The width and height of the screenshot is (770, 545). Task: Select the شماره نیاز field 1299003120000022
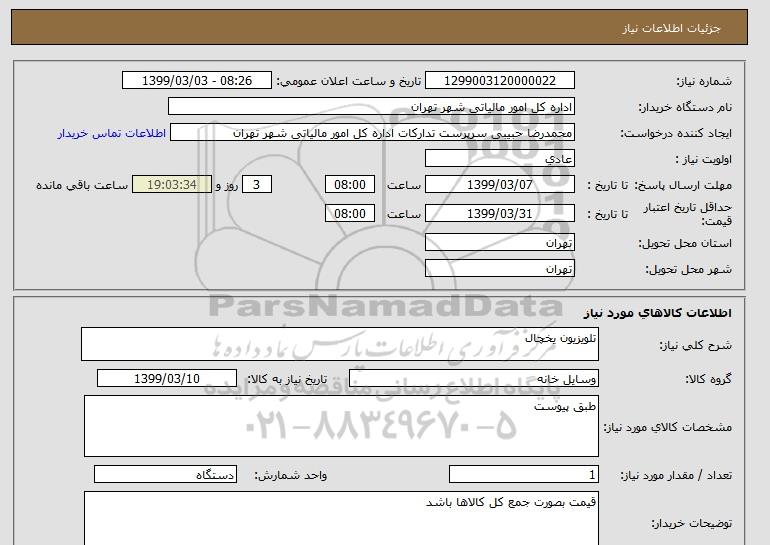pos(499,81)
